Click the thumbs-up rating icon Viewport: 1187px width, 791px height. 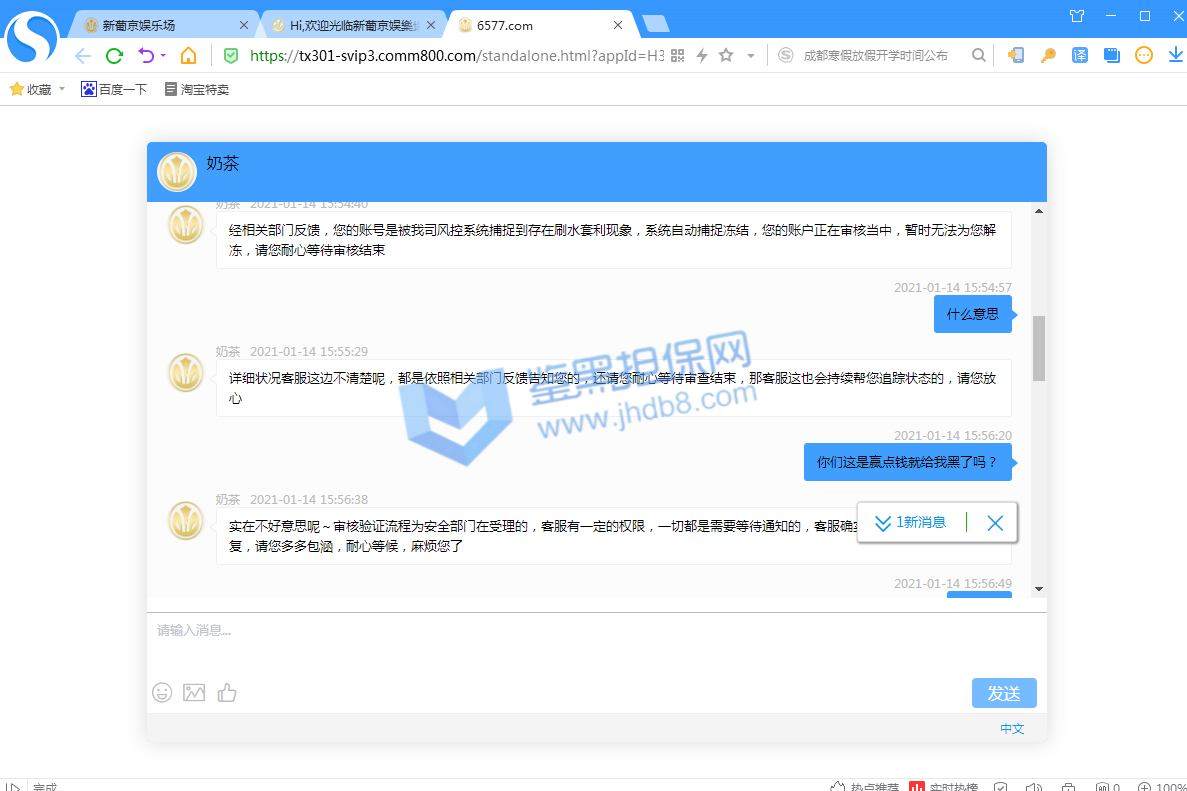coord(227,692)
